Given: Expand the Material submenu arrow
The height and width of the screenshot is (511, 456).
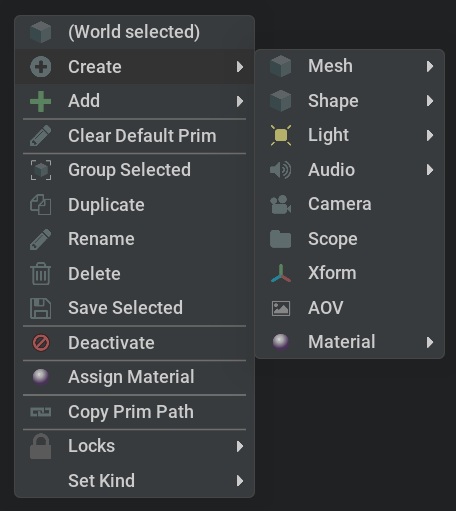Looking at the screenshot, I should tap(430, 342).
